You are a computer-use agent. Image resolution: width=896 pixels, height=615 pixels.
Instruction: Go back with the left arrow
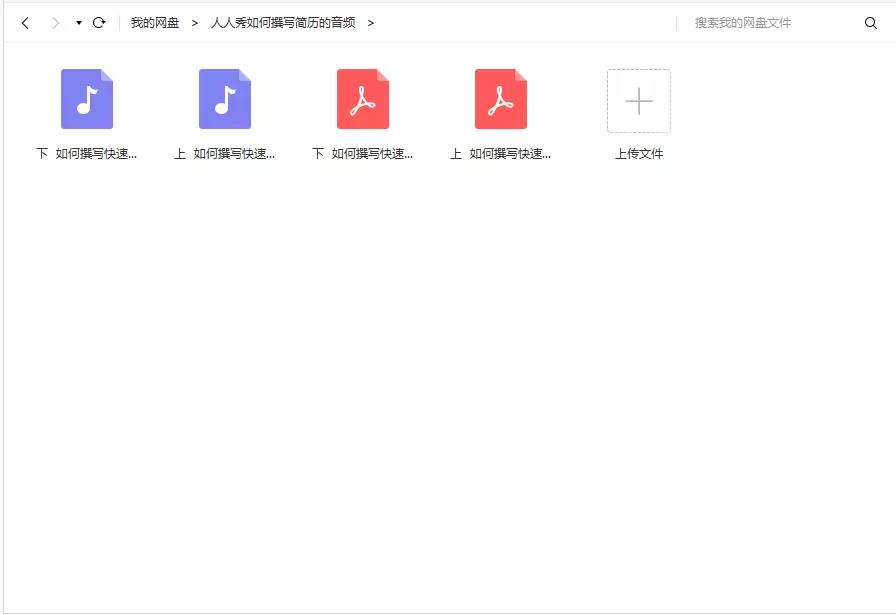25,23
